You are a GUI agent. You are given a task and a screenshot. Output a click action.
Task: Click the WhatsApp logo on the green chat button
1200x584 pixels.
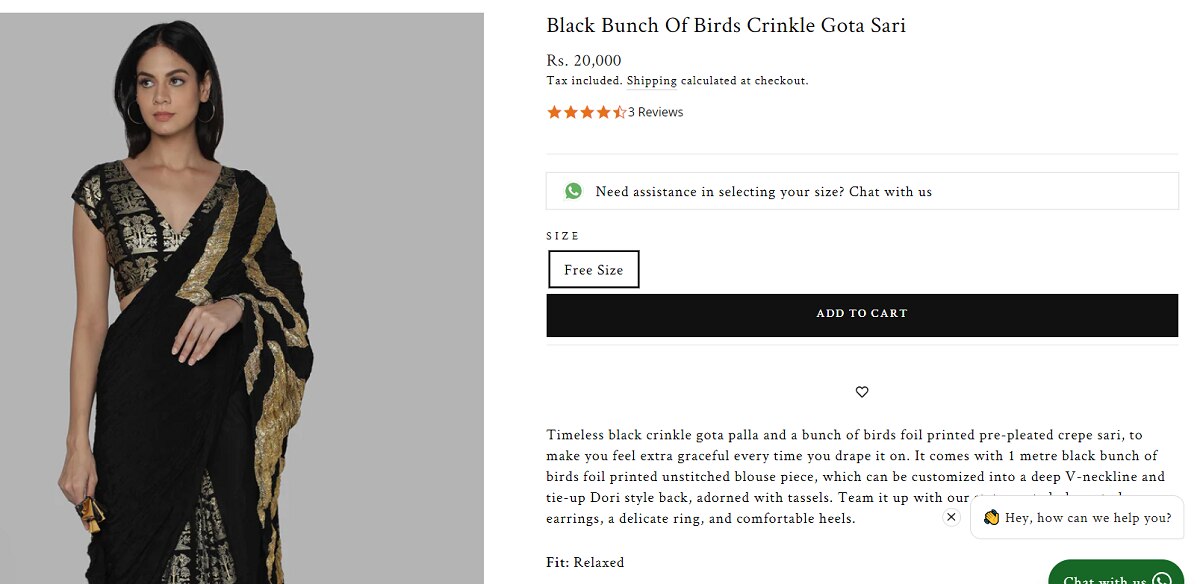[x=1161, y=580]
